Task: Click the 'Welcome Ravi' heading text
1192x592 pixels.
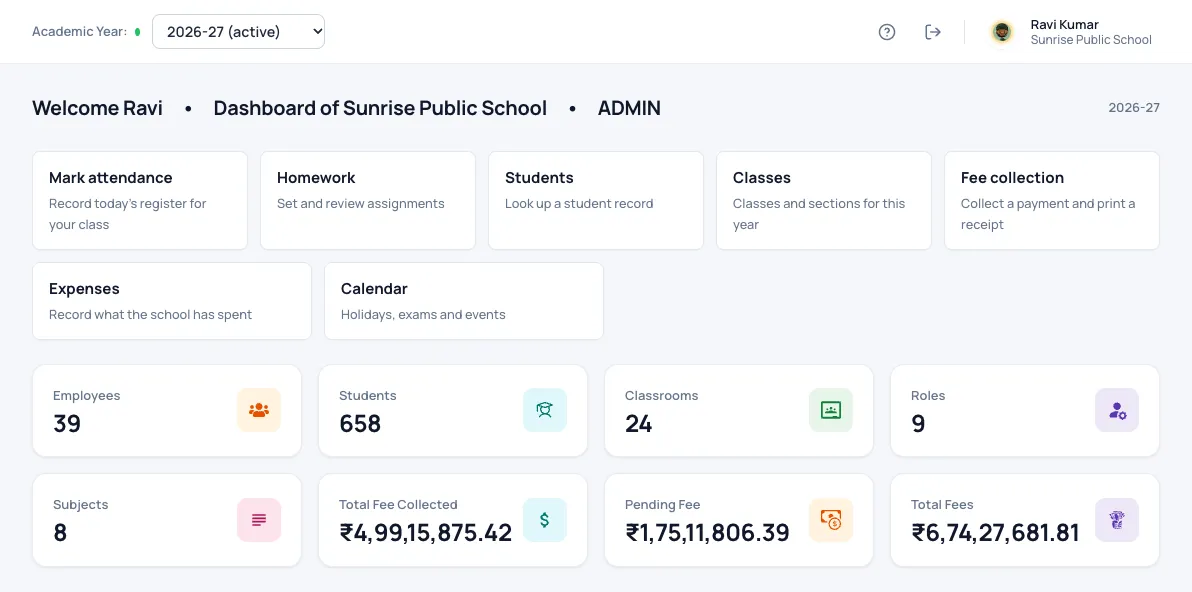Action: tap(97, 108)
